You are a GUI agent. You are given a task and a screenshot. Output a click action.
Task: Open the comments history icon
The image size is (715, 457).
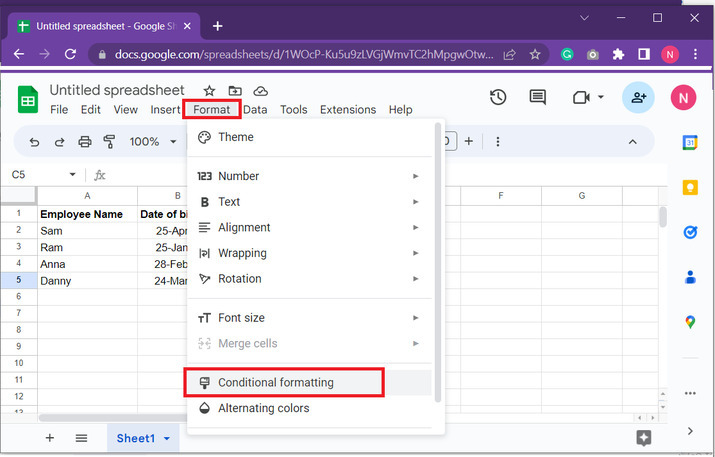point(538,97)
